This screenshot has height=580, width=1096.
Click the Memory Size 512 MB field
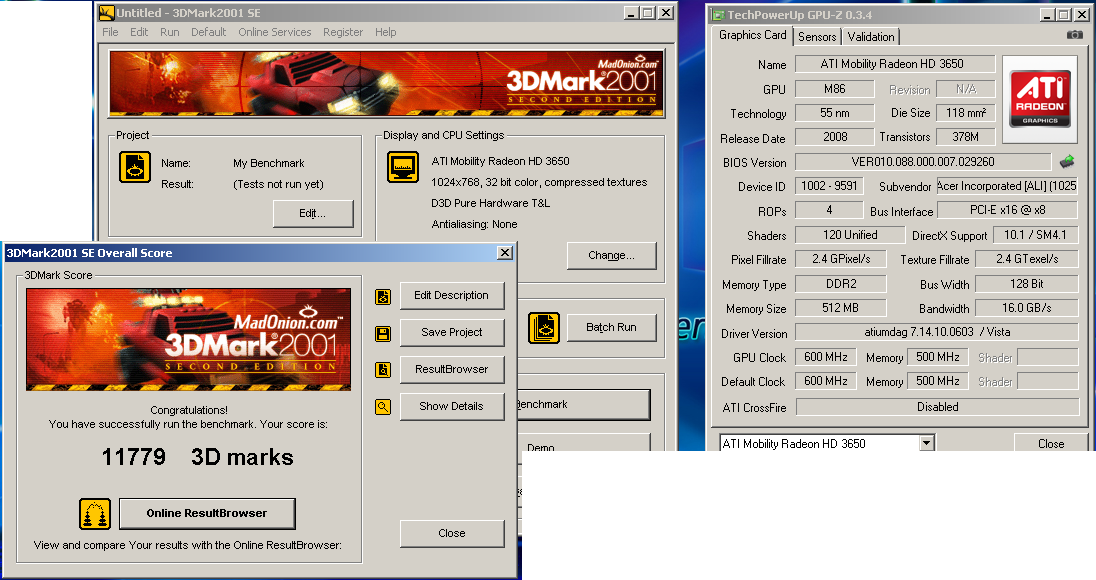[x=841, y=308]
